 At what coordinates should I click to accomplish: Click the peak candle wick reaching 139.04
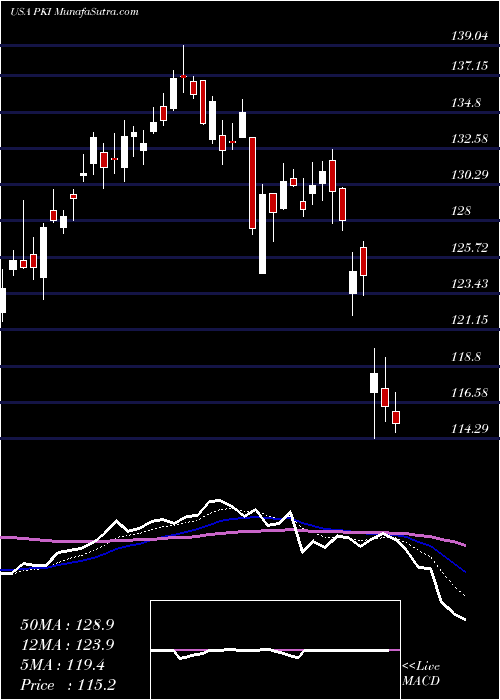pyautogui.click(x=183, y=69)
